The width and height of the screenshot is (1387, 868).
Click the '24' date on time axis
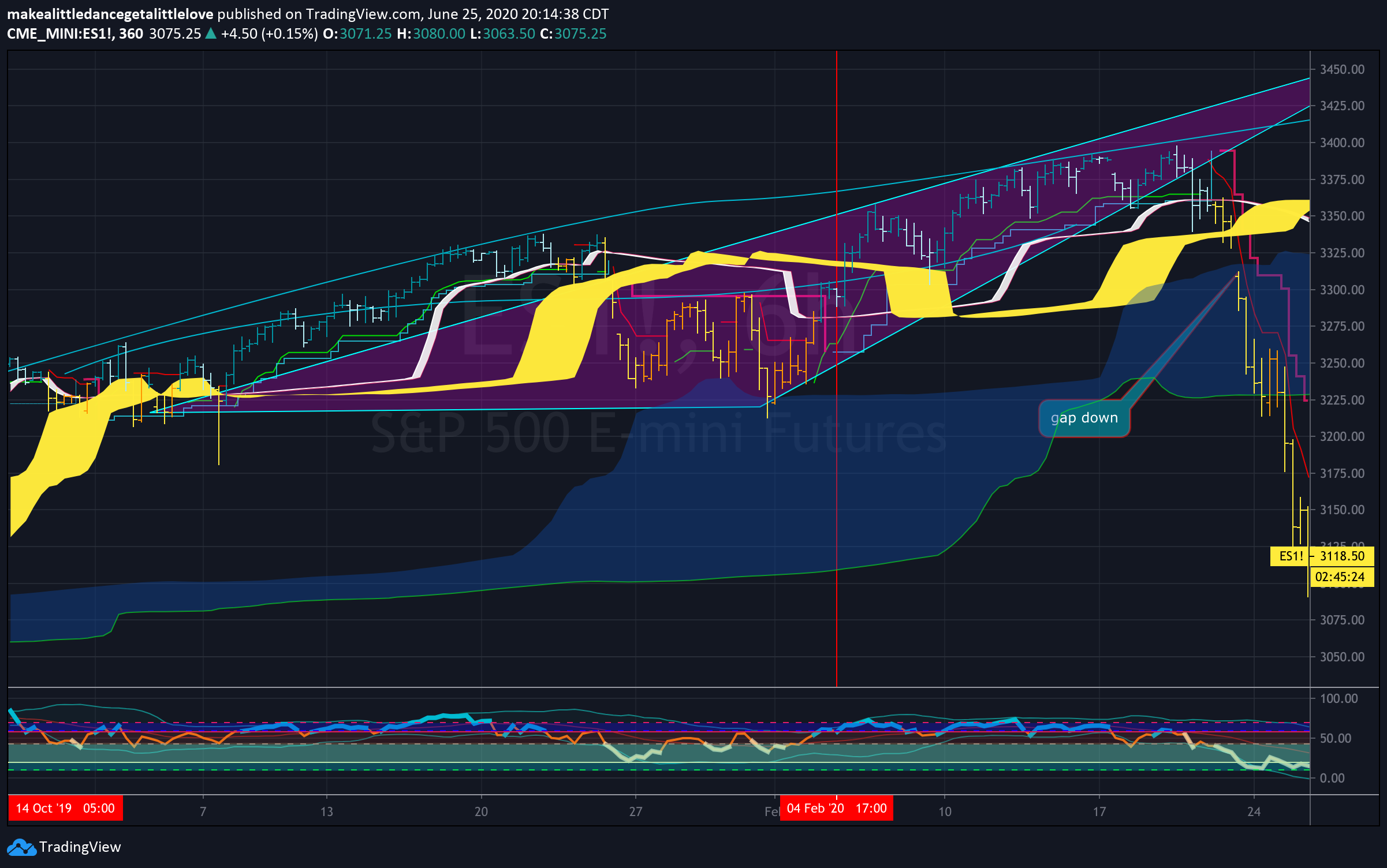(x=1254, y=811)
